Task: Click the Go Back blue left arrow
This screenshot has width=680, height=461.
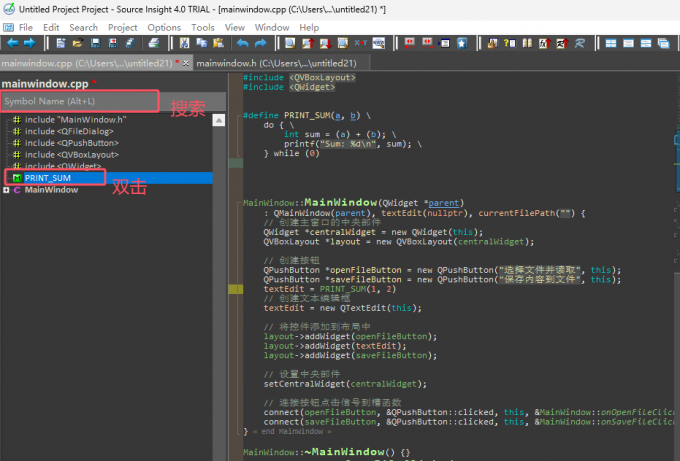Action: (x=13, y=43)
